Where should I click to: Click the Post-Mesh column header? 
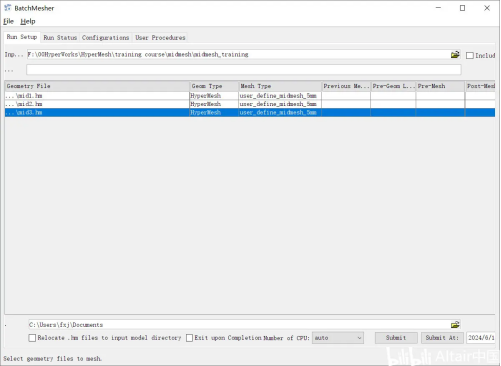pos(480,86)
